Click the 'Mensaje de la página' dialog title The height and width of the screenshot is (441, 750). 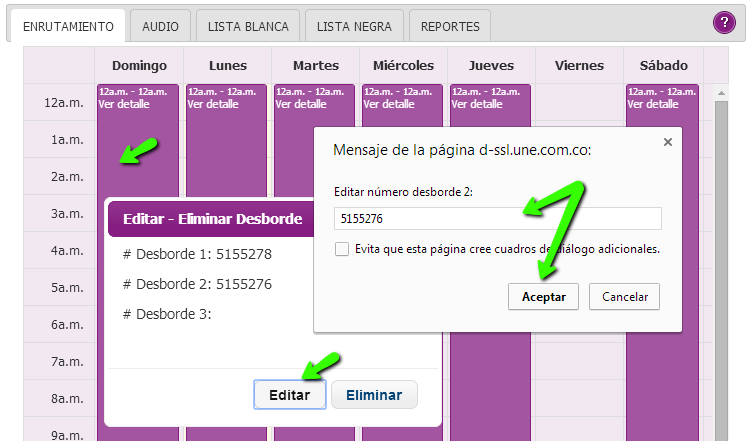462,150
